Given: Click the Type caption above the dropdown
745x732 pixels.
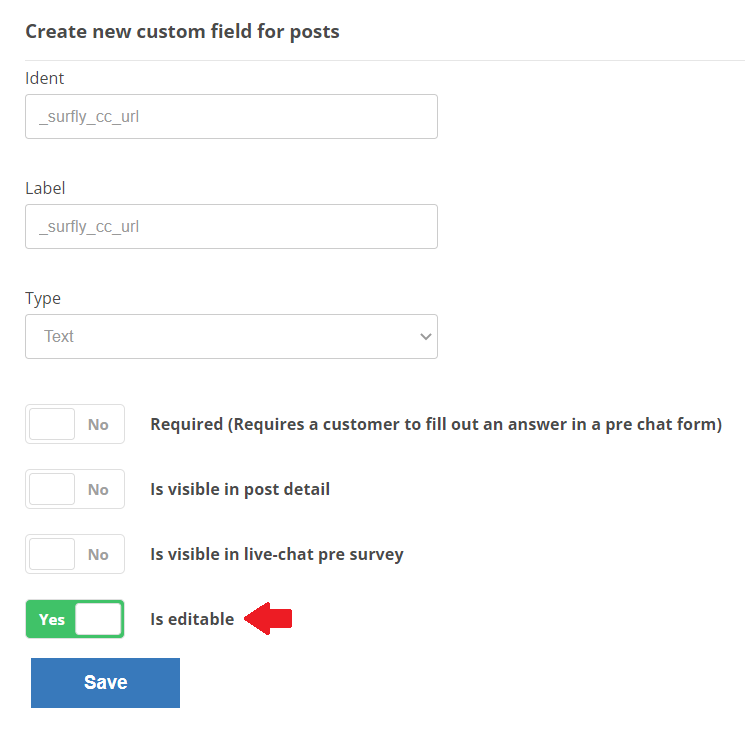Looking at the screenshot, I should coord(43,299).
